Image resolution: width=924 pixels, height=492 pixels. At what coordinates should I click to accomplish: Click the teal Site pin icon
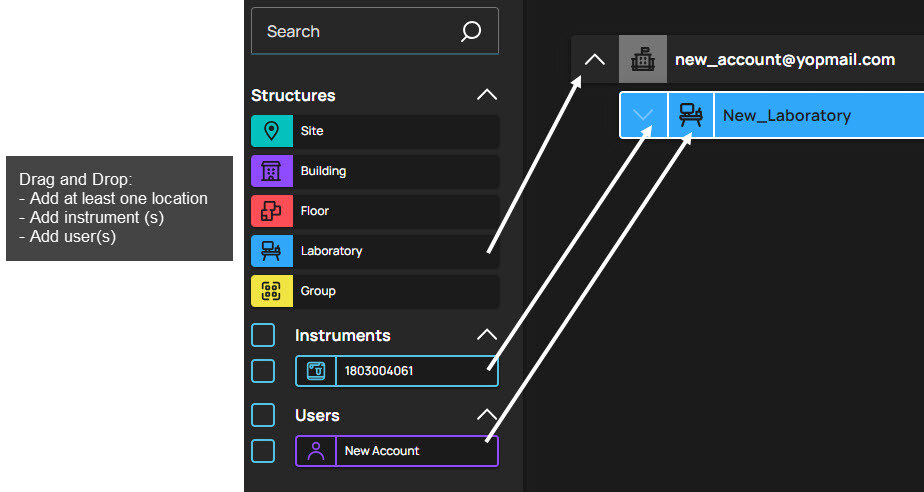(271, 131)
